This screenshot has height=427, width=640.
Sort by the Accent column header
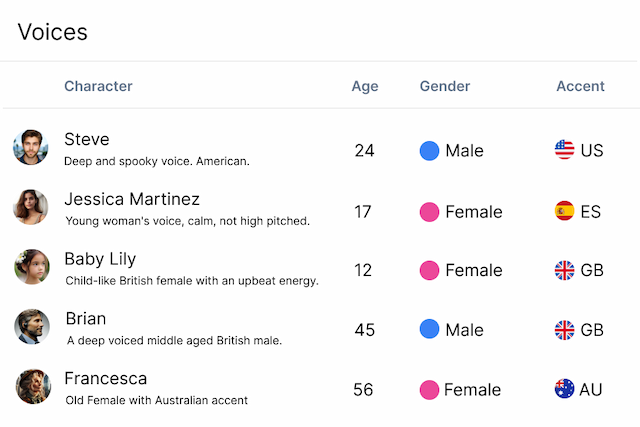coord(580,86)
